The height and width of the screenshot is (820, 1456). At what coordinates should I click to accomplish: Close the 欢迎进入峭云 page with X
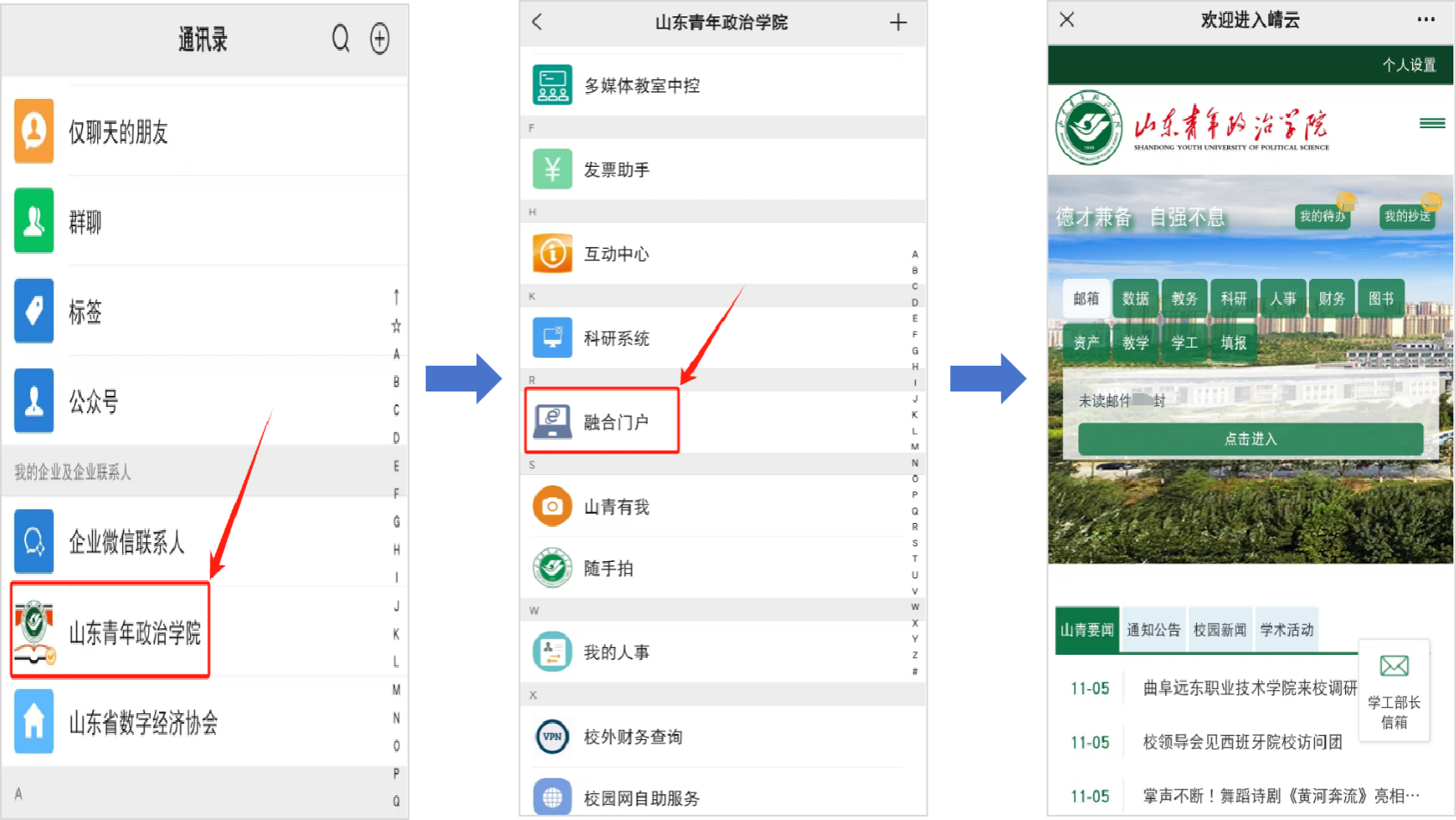1067,20
